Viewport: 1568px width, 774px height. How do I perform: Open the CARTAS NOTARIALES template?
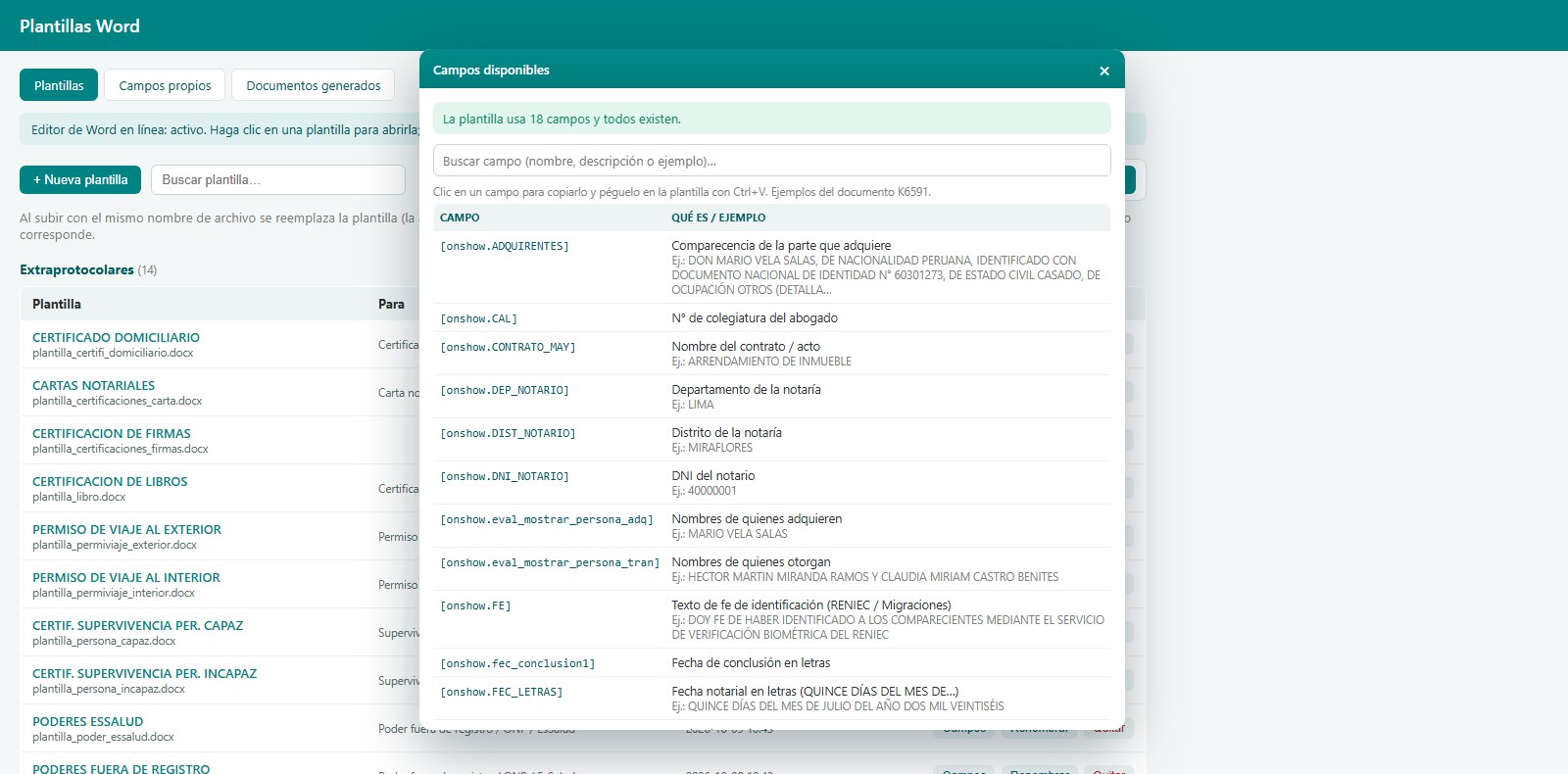tap(93, 385)
